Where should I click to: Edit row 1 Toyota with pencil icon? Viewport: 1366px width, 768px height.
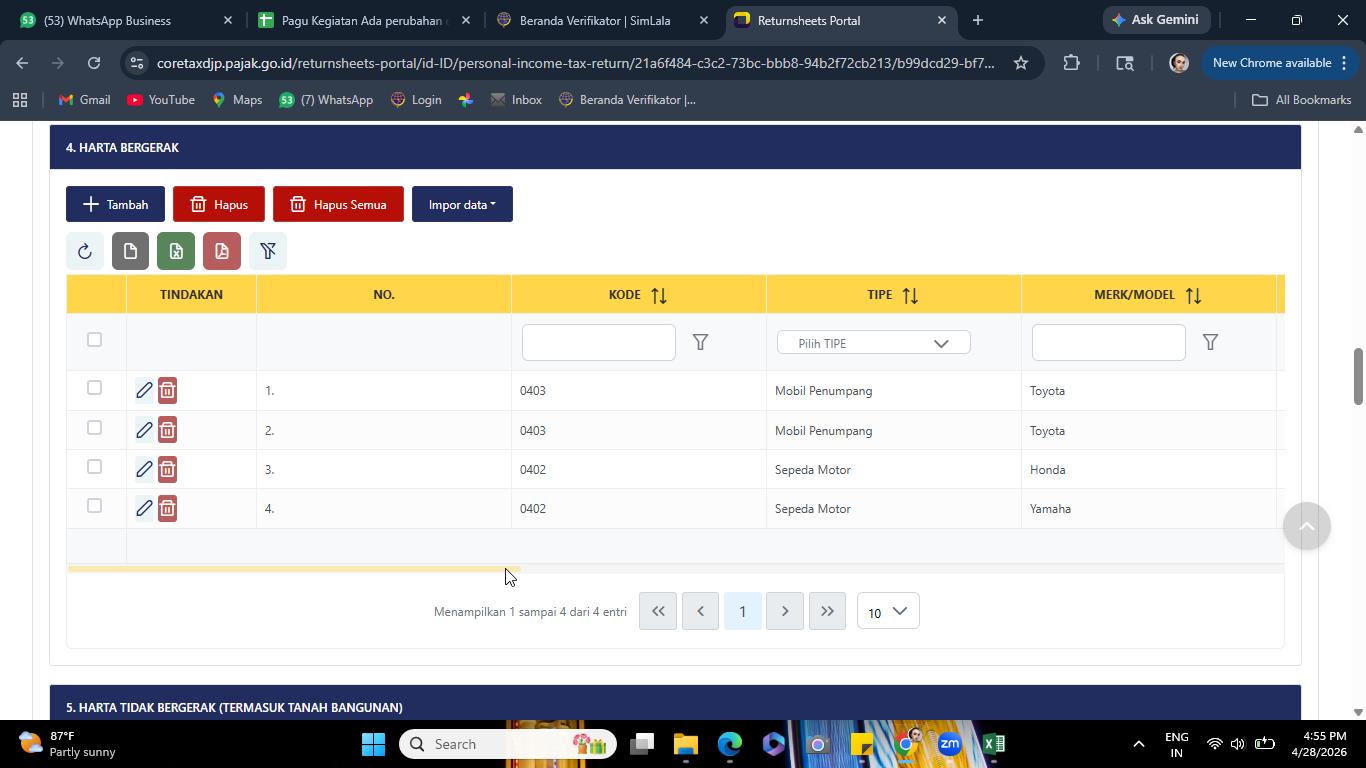[x=144, y=390]
